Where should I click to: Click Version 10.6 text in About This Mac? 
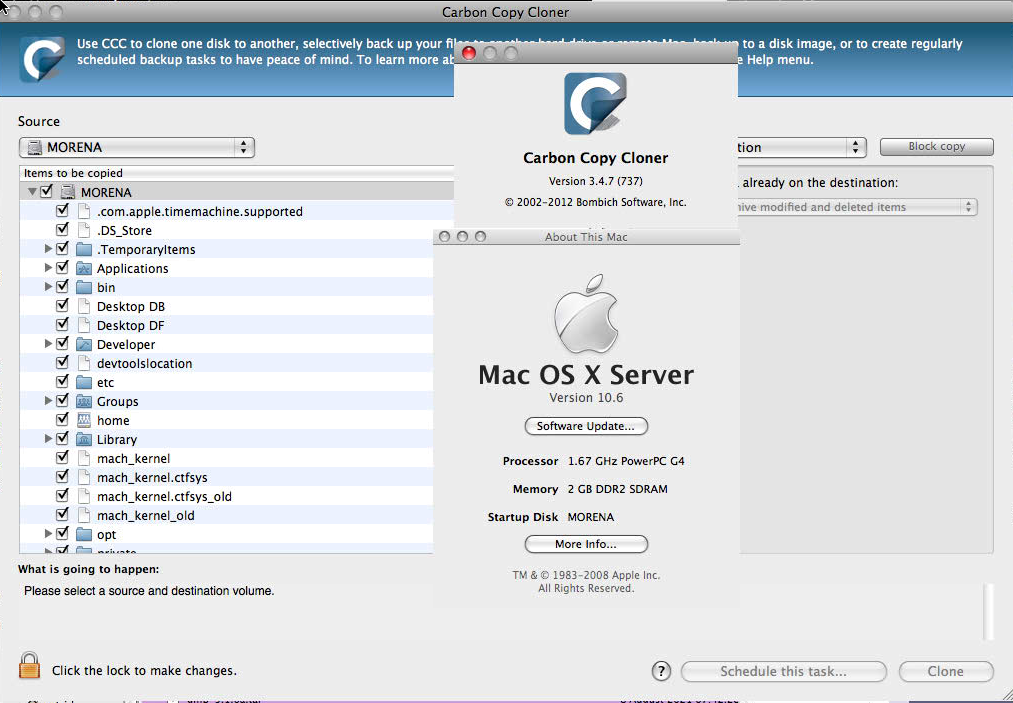(x=586, y=397)
